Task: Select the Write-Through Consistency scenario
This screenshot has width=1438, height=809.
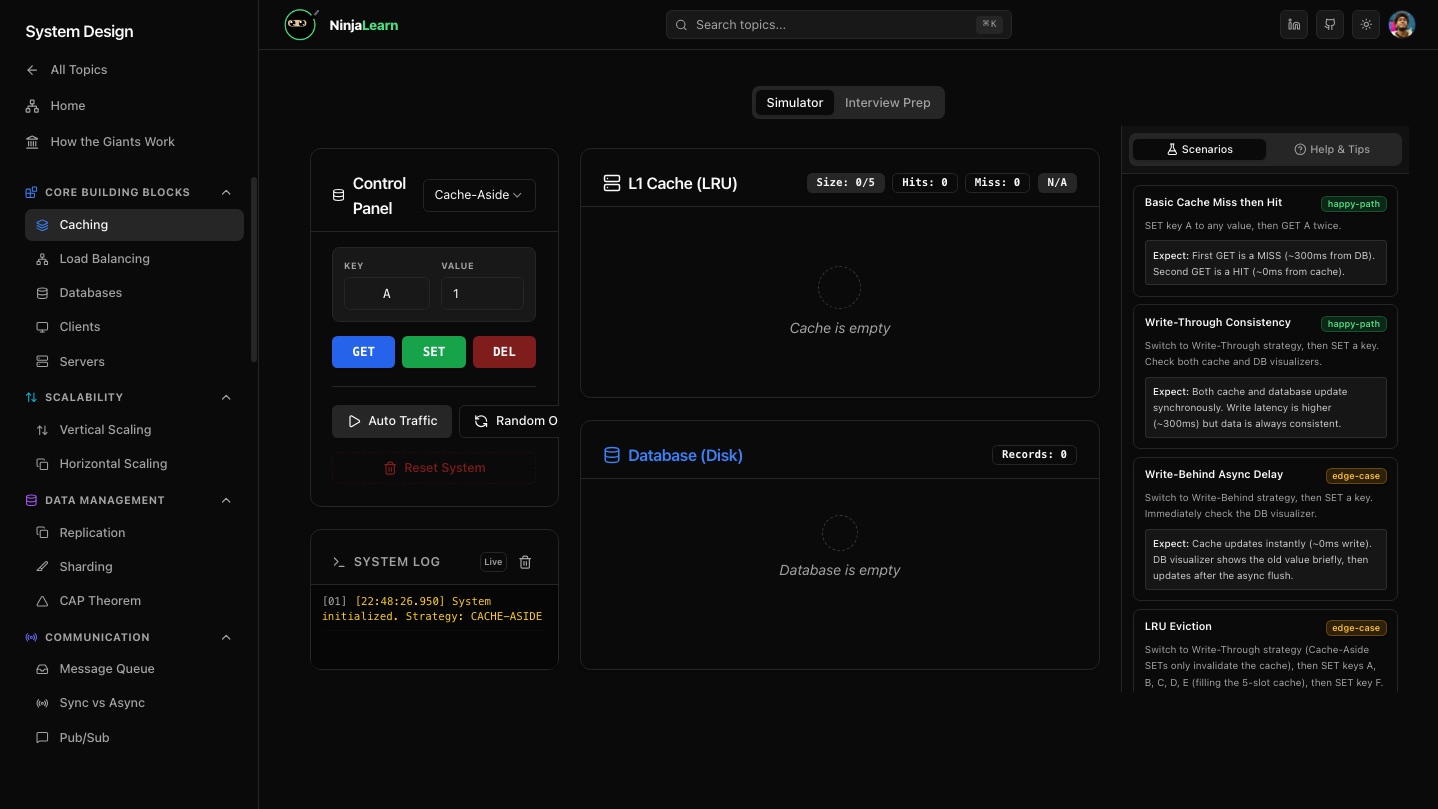Action: [1265, 377]
